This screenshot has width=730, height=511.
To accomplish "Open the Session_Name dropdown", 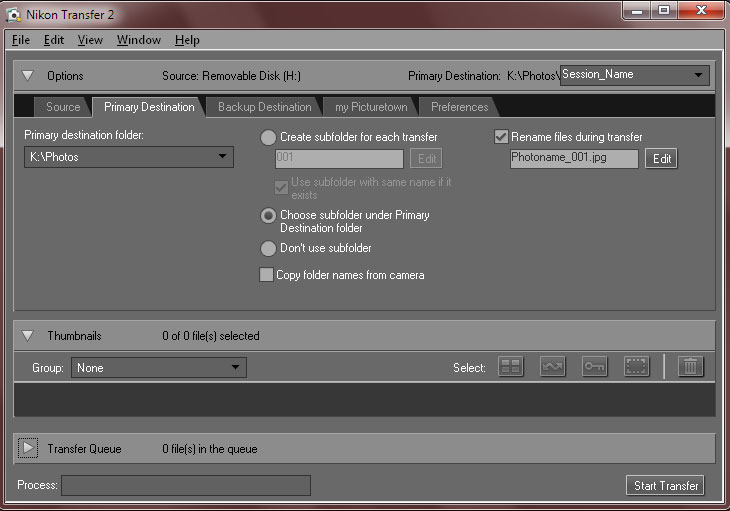I will pyautogui.click(x=635, y=75).
